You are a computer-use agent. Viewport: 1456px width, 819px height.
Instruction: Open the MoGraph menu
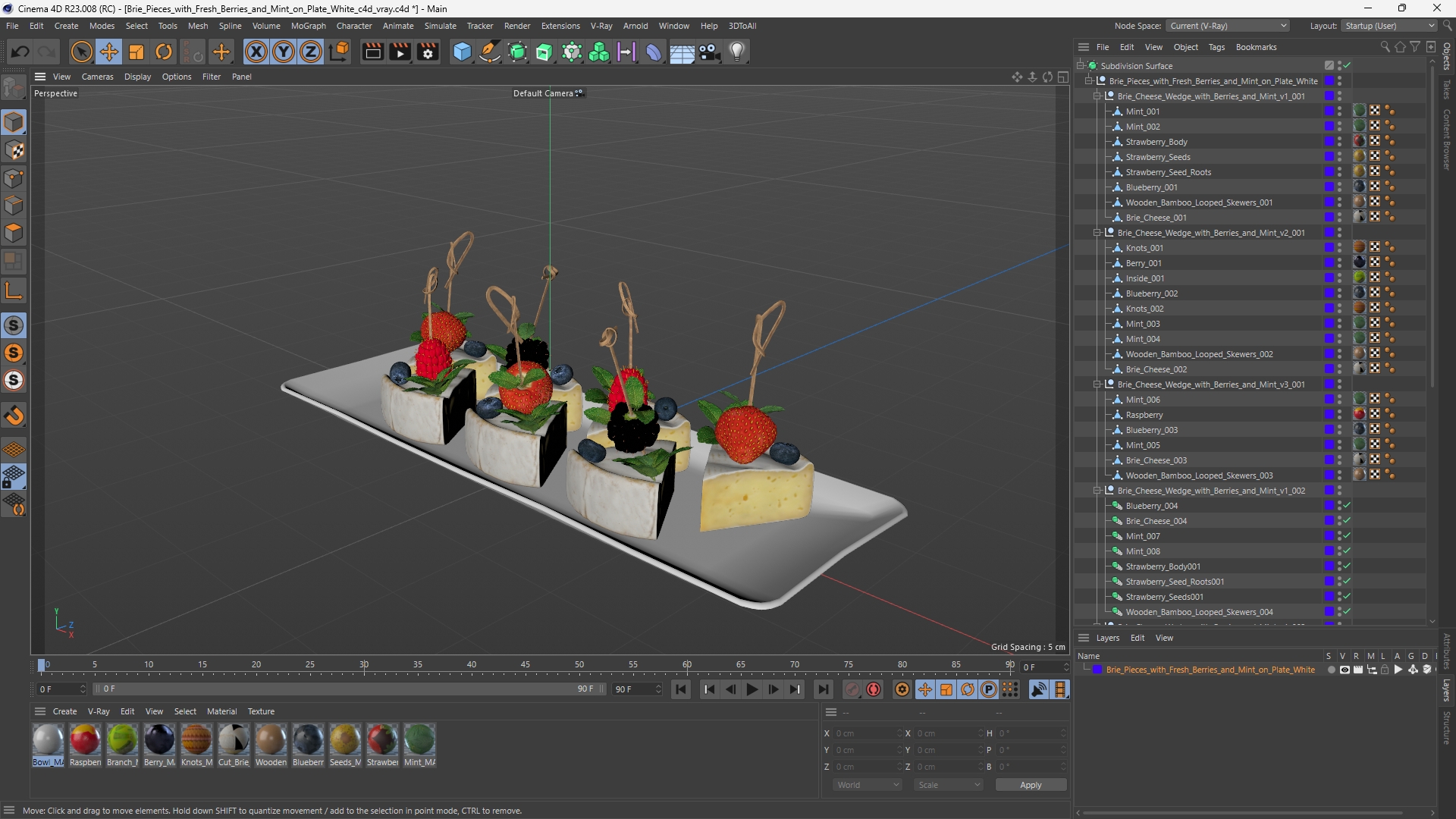click(x=309, y=26)
